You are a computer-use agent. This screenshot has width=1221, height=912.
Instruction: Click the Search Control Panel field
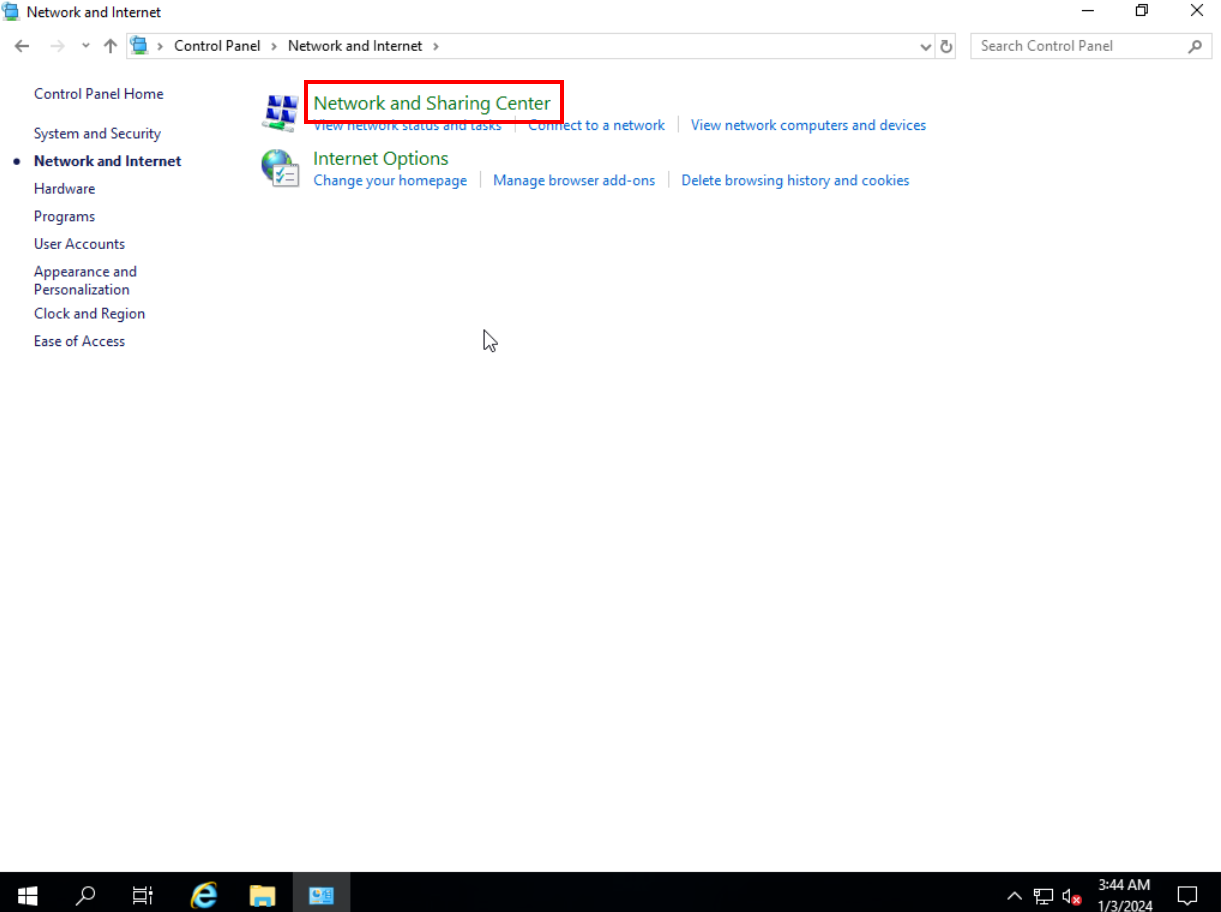tap(1078, 46)
